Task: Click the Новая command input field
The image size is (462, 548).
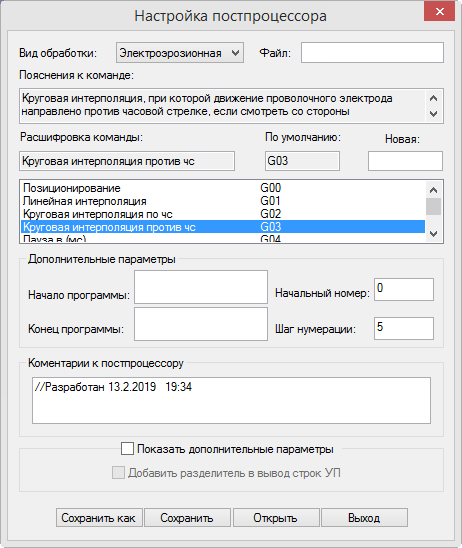Action: 405,161
